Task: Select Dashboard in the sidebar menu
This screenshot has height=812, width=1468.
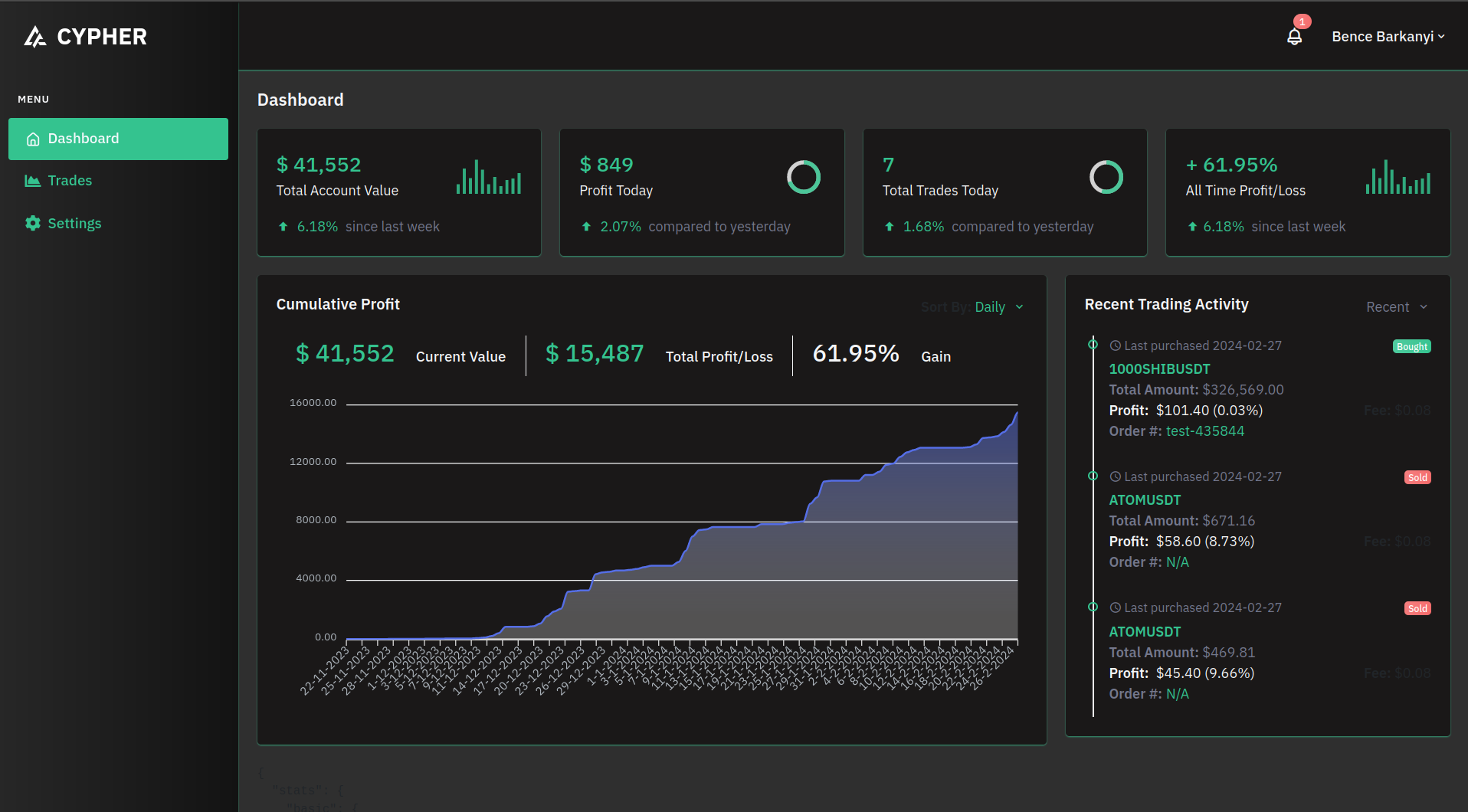Action: [118, 139]
